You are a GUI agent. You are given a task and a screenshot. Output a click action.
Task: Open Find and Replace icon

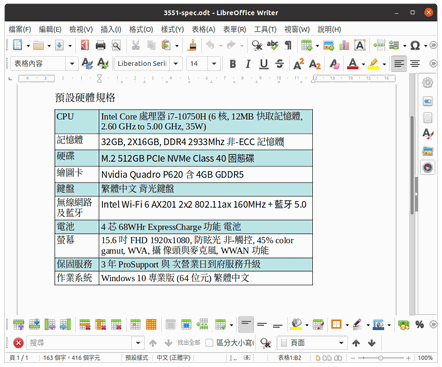[257, 45]
